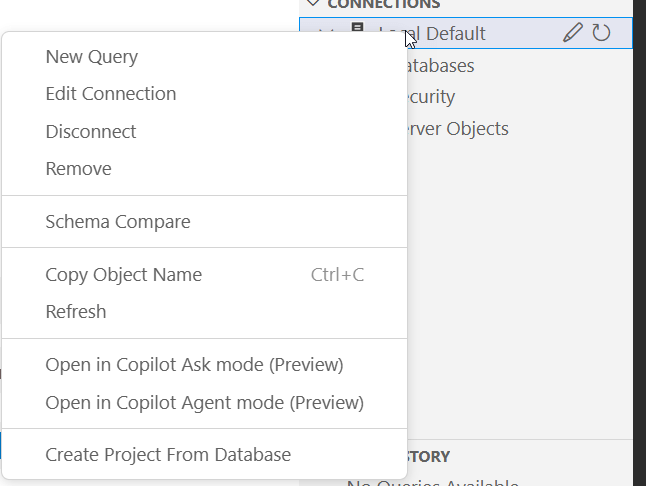
Task: Choose Copy Object Name menu entry
Action: coord(124,275)
